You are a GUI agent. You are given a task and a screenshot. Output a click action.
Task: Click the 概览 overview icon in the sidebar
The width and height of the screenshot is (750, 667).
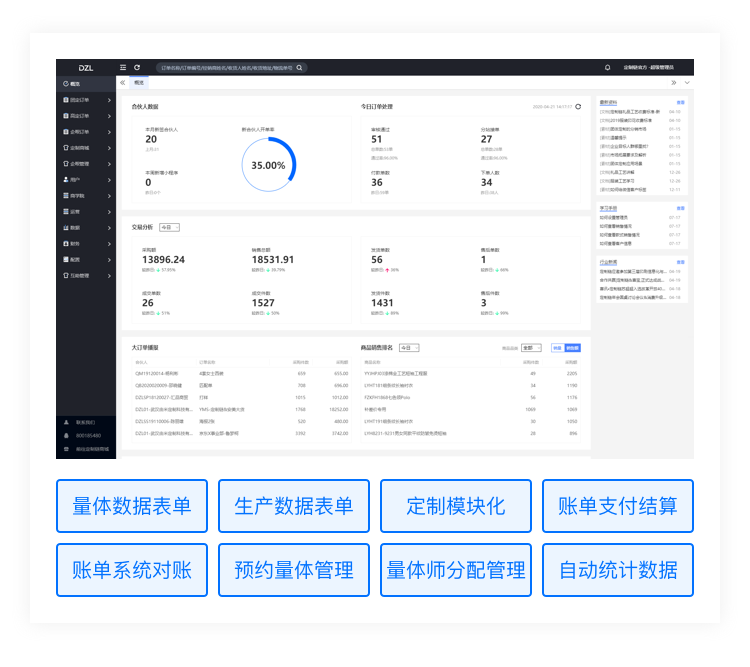66,84
